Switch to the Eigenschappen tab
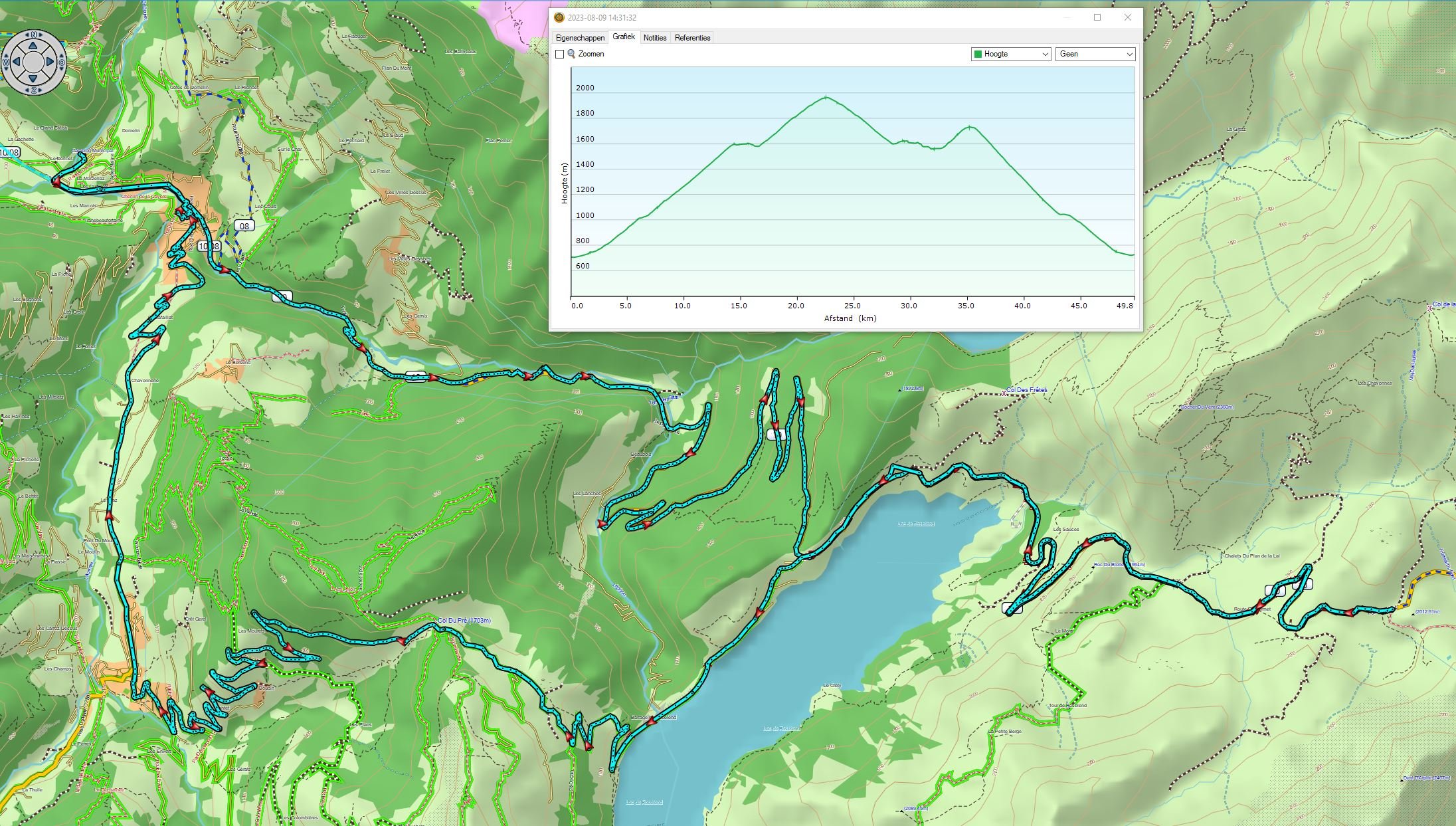The height and width of the screenshot is (826, 1456). point(580,38)
